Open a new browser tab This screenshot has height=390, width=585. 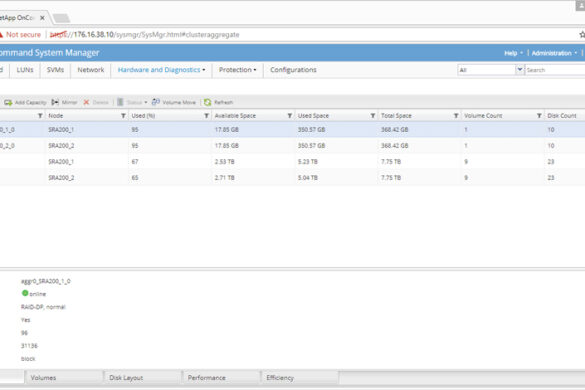tap(61, 18)
